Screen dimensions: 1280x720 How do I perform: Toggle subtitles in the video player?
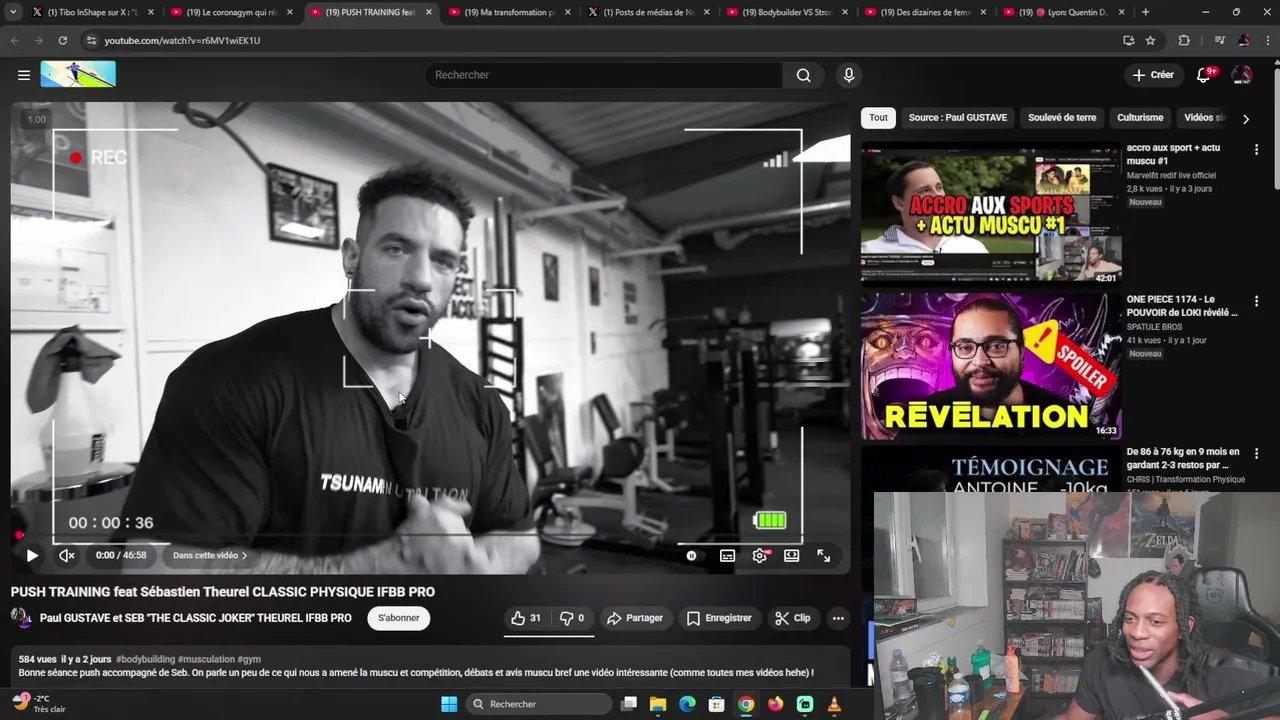727,556
